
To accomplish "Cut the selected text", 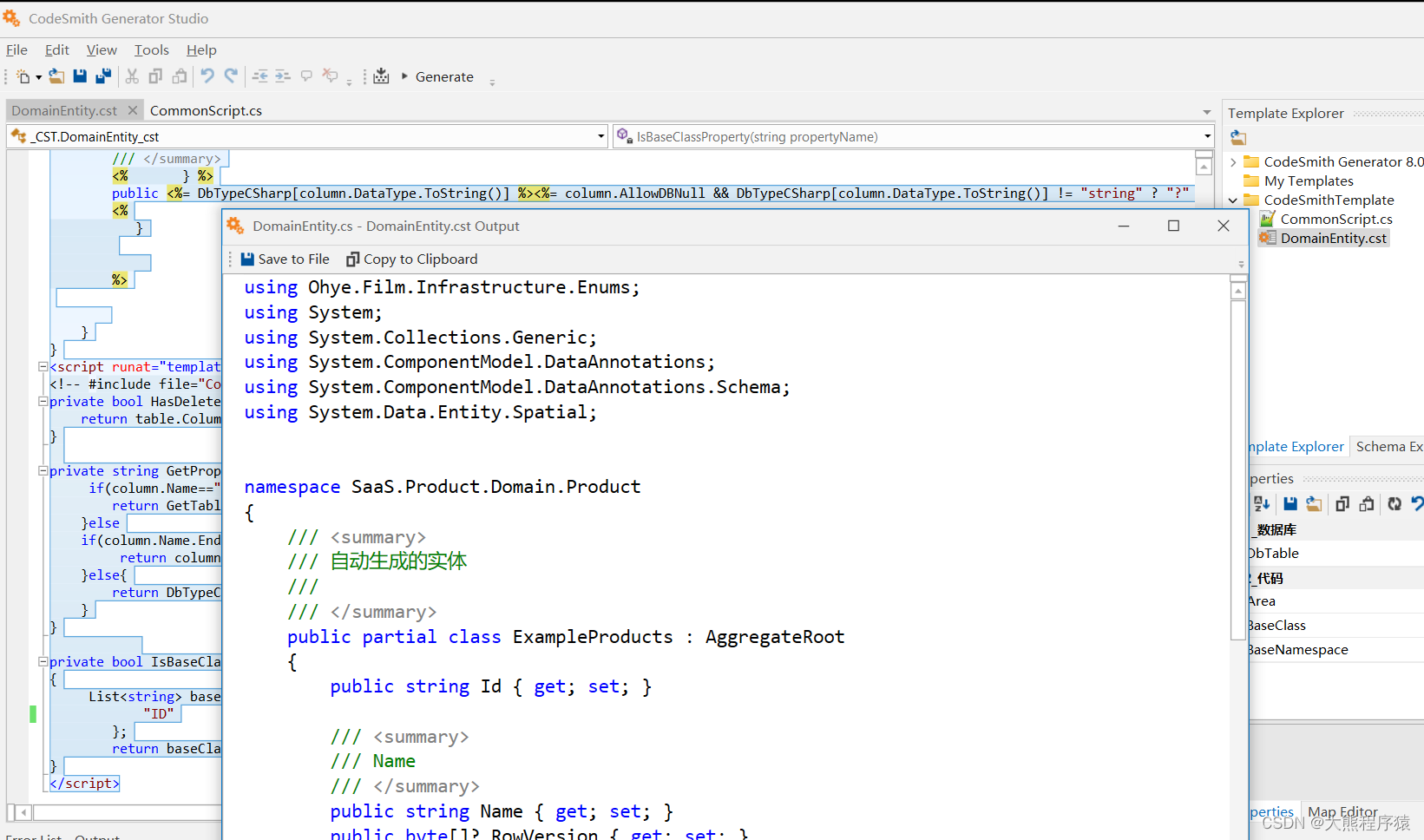I will click(130, 76).
